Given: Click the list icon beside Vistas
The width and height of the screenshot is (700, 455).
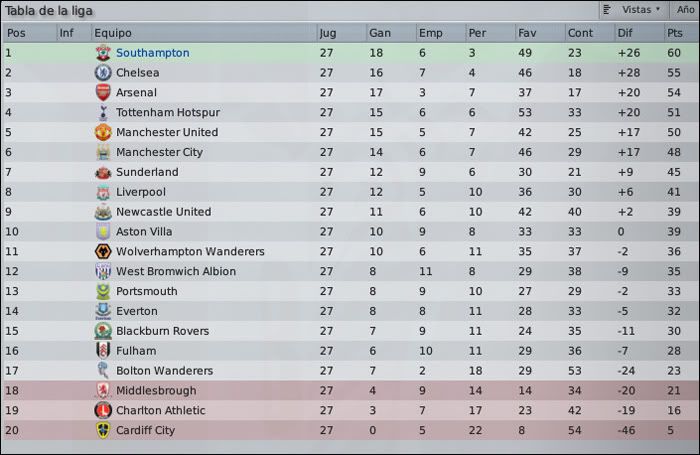Looking at the screenshot, I should tap(607, 9).
